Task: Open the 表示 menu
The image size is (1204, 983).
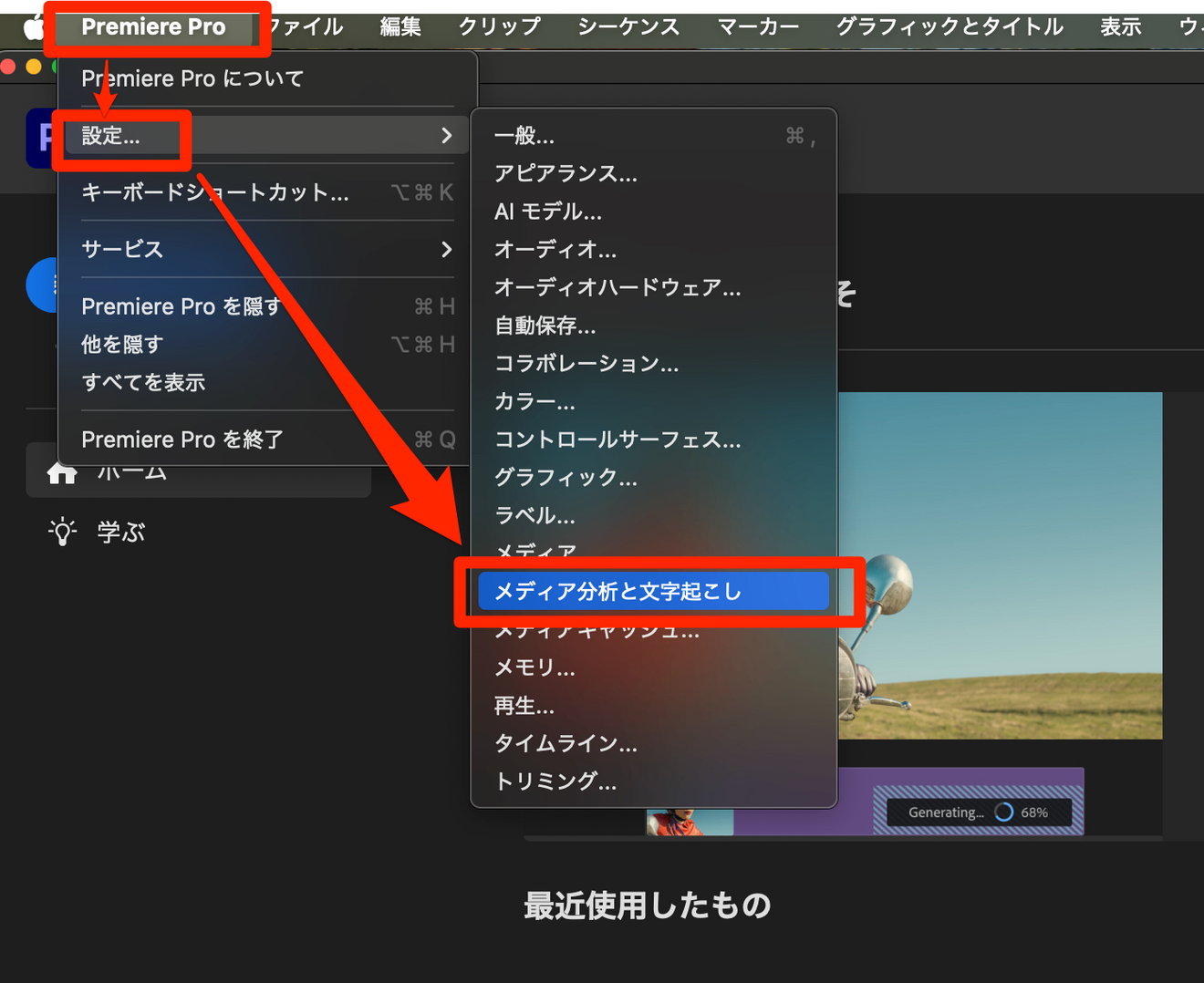Action: (x=1120, y=27)
